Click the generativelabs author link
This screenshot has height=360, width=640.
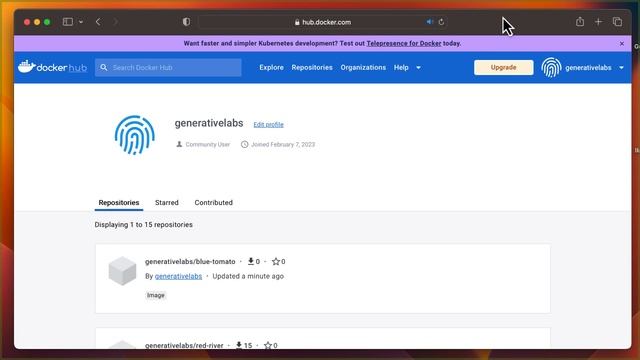click(178, 276)
